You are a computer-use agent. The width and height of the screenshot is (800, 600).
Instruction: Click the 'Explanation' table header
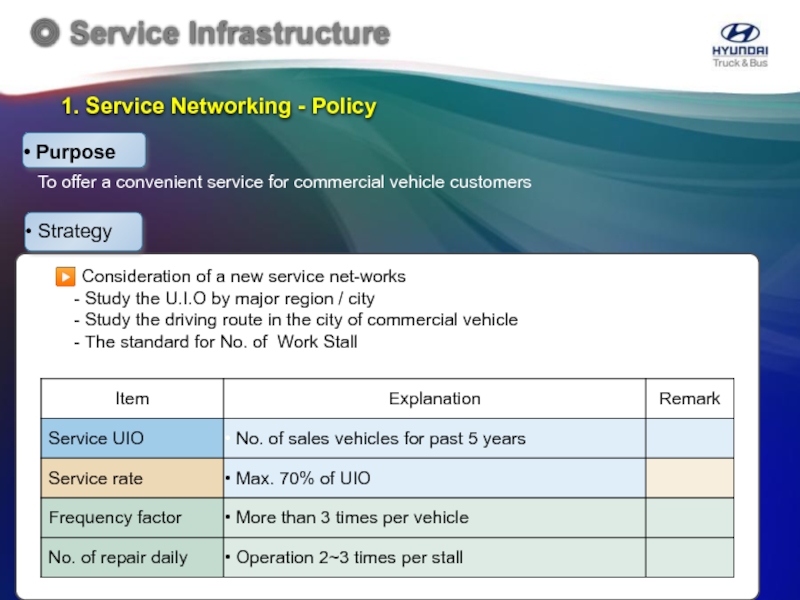coord(435,398)
